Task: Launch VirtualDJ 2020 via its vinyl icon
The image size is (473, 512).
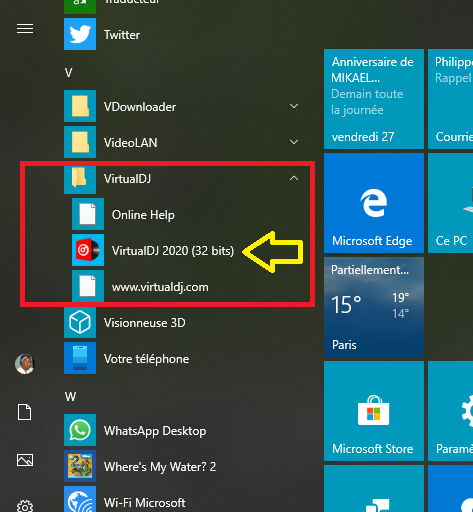Action: pos(88,250)
